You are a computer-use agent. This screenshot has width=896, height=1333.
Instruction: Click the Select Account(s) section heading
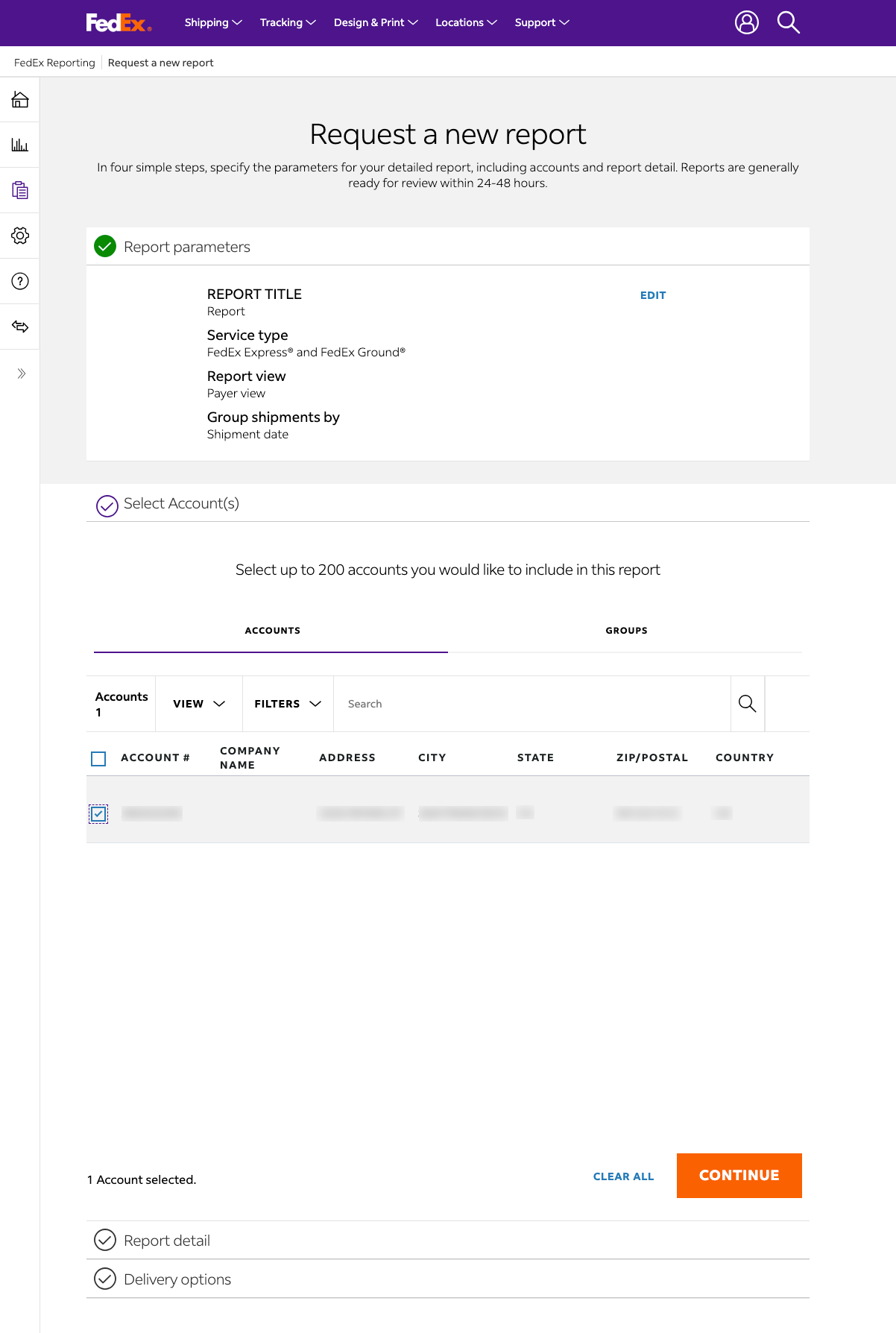tap(181, 503)
